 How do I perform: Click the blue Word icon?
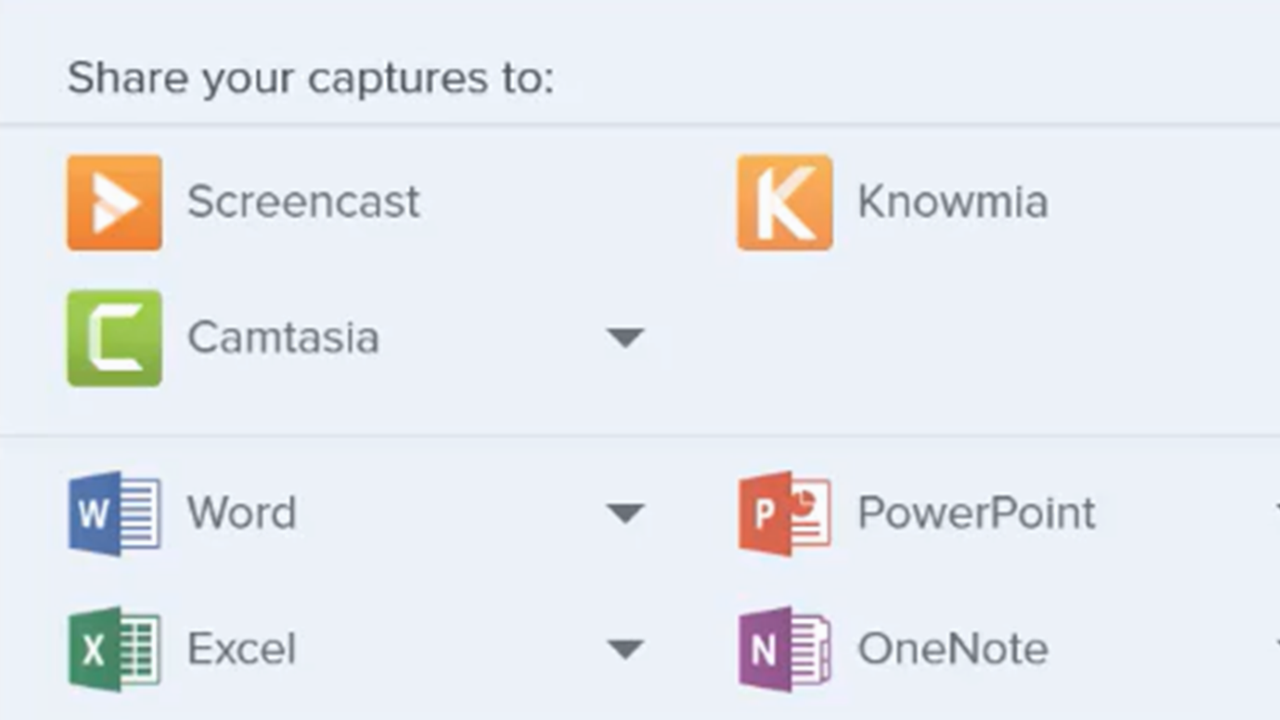(114, 513)
